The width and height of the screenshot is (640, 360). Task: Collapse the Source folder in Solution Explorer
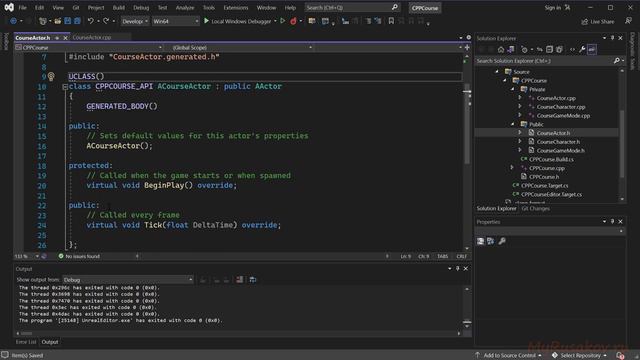pos(497,71)
